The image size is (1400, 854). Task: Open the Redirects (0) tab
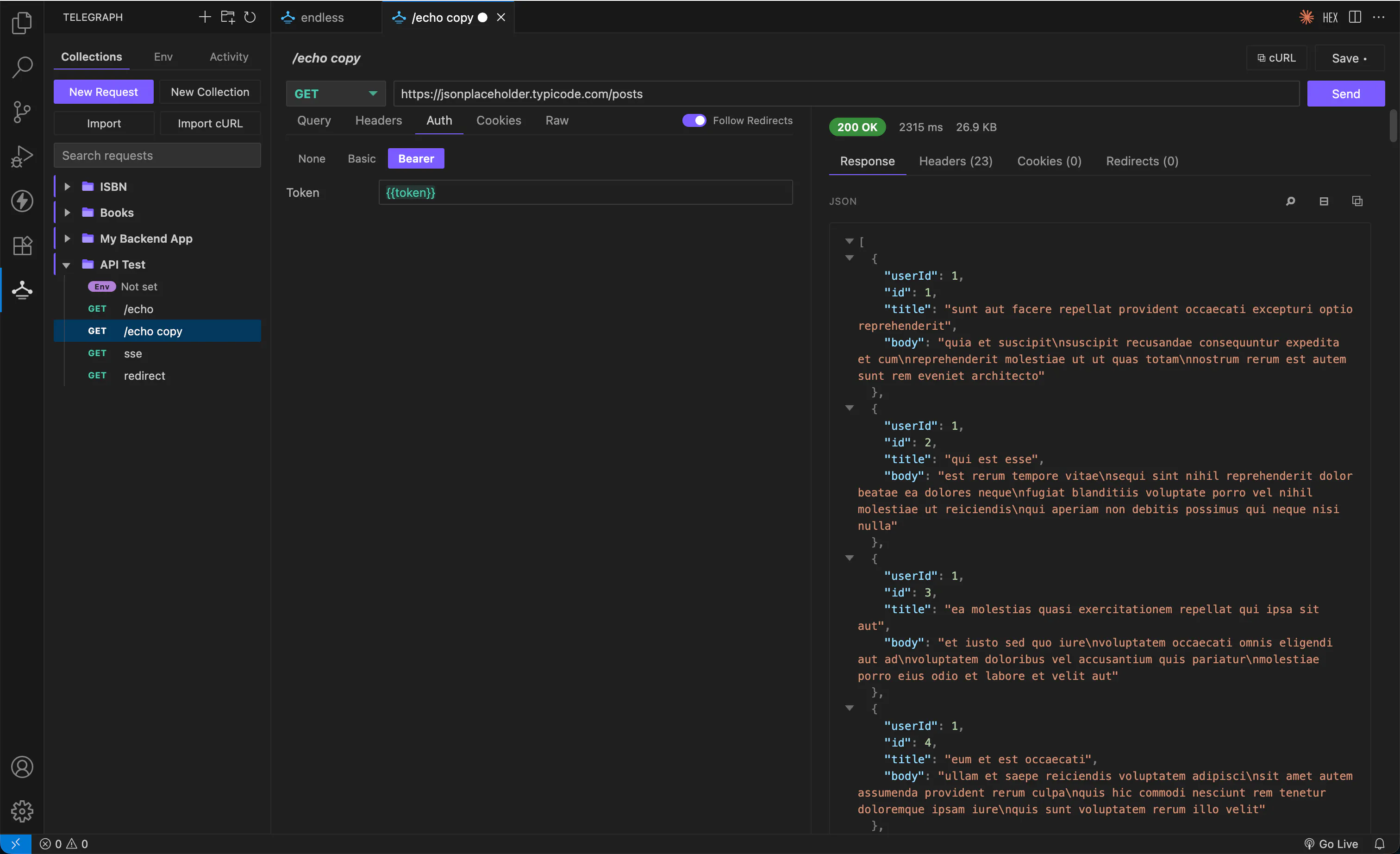[x=1142, y=161]
